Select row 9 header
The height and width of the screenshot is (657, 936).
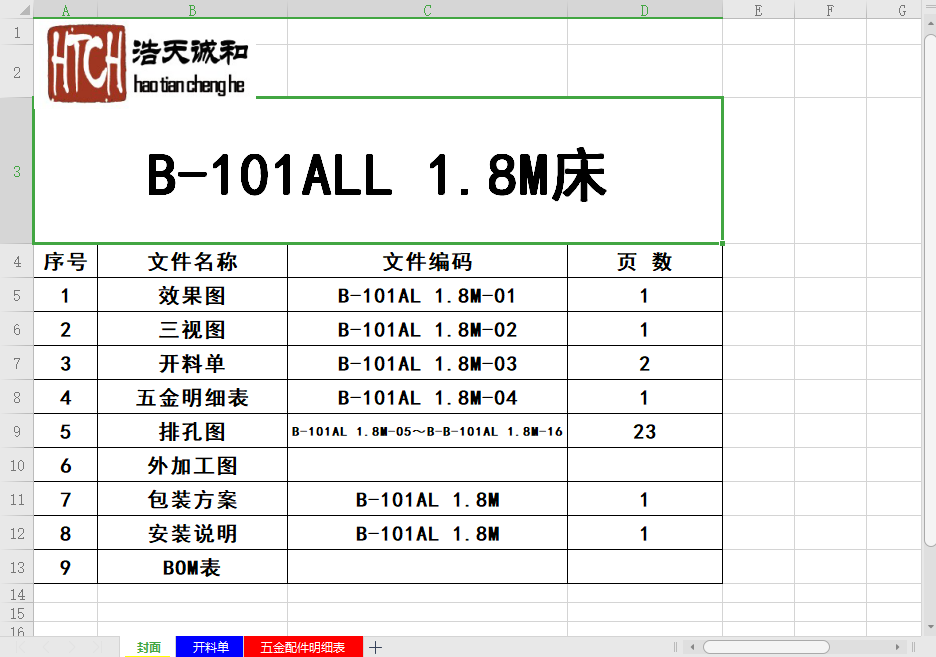point(16,431)
